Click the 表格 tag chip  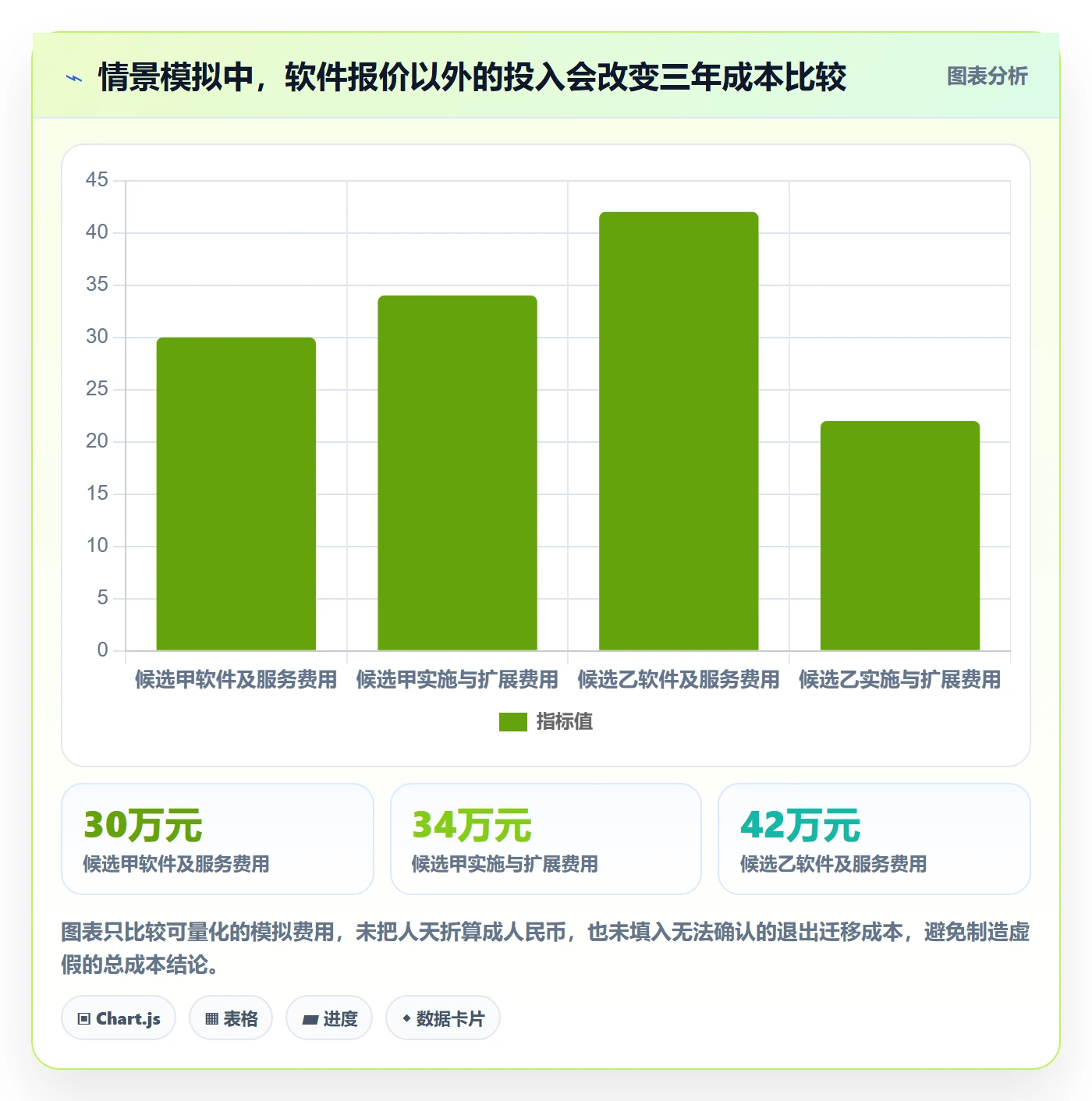coord(231,1018)
